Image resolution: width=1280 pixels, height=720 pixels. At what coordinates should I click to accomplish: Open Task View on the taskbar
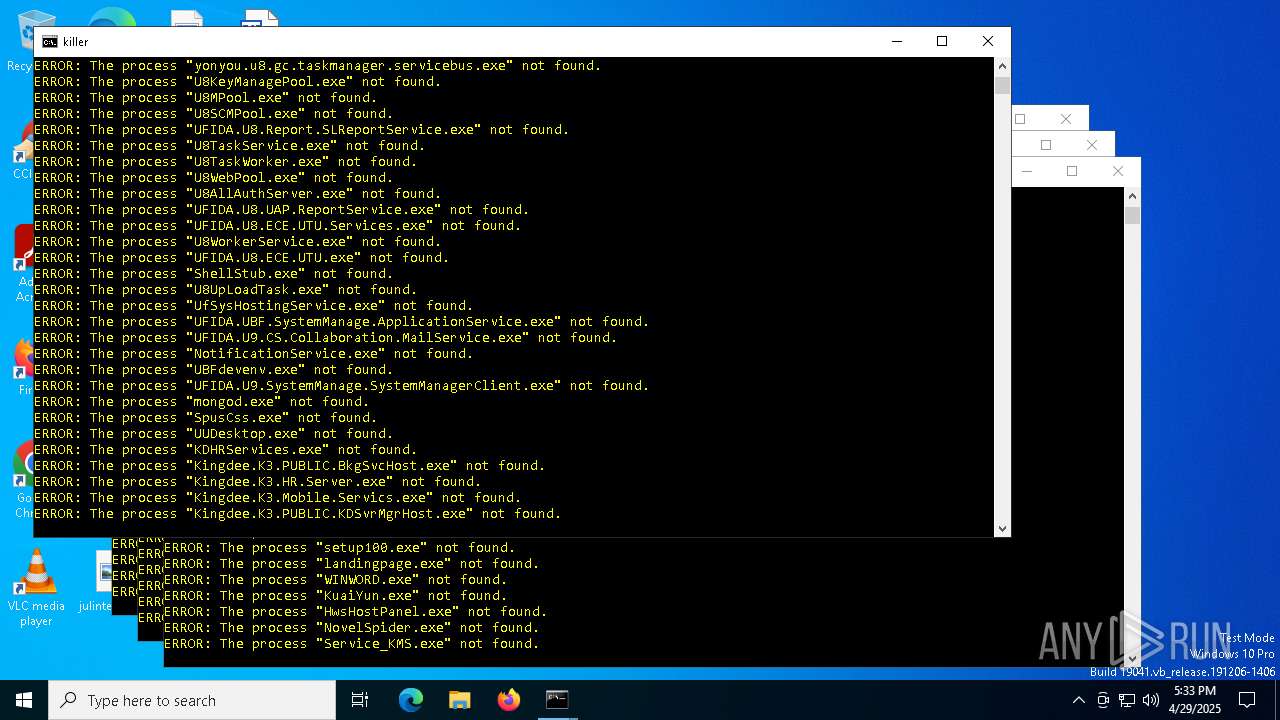[x=360, y=700]
